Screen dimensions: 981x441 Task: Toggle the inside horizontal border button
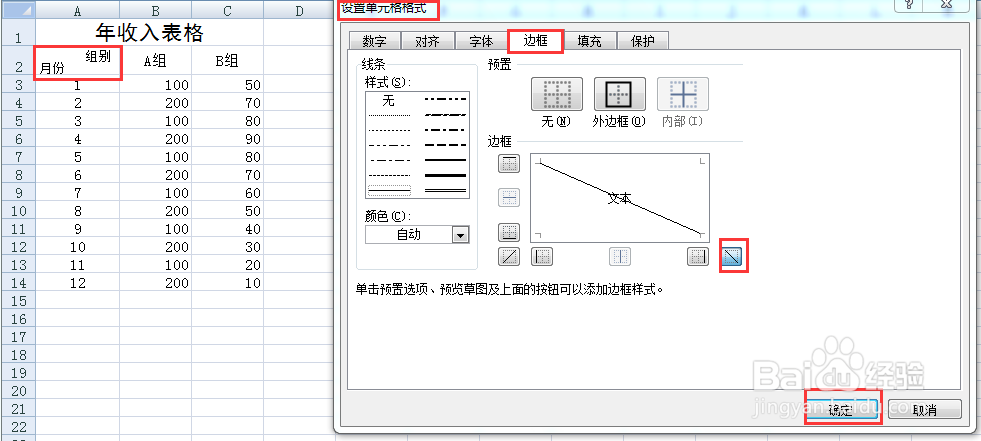click(509, 198)
